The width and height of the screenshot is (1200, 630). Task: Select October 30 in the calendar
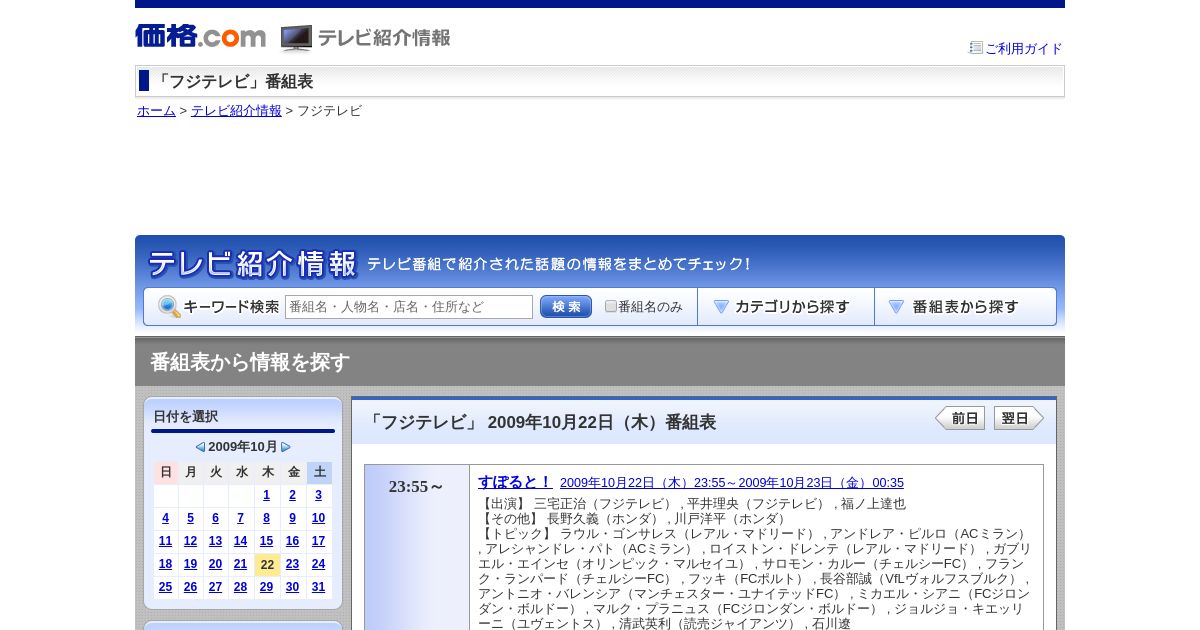point(293,587)
